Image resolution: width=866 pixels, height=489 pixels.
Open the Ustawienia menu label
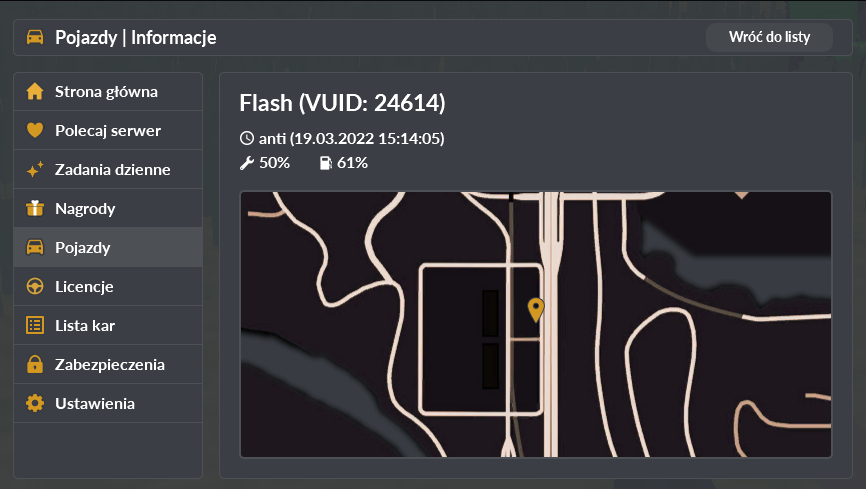95,403
